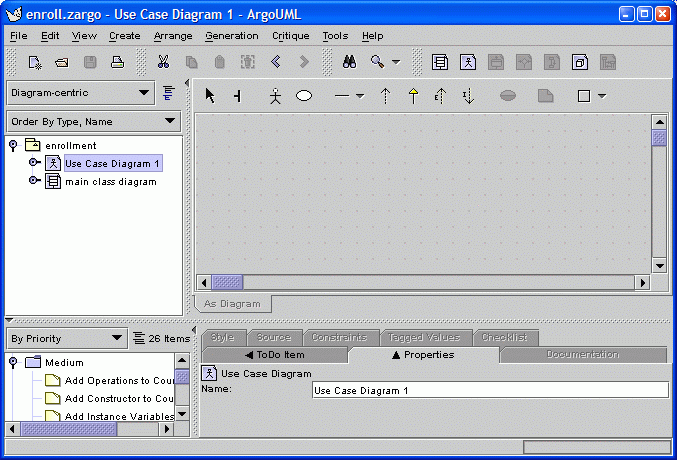The width and height of the screenshot is (677, 460).
Task: Select Add Operations to Cou todo item
Action: [x=119, y=381]
